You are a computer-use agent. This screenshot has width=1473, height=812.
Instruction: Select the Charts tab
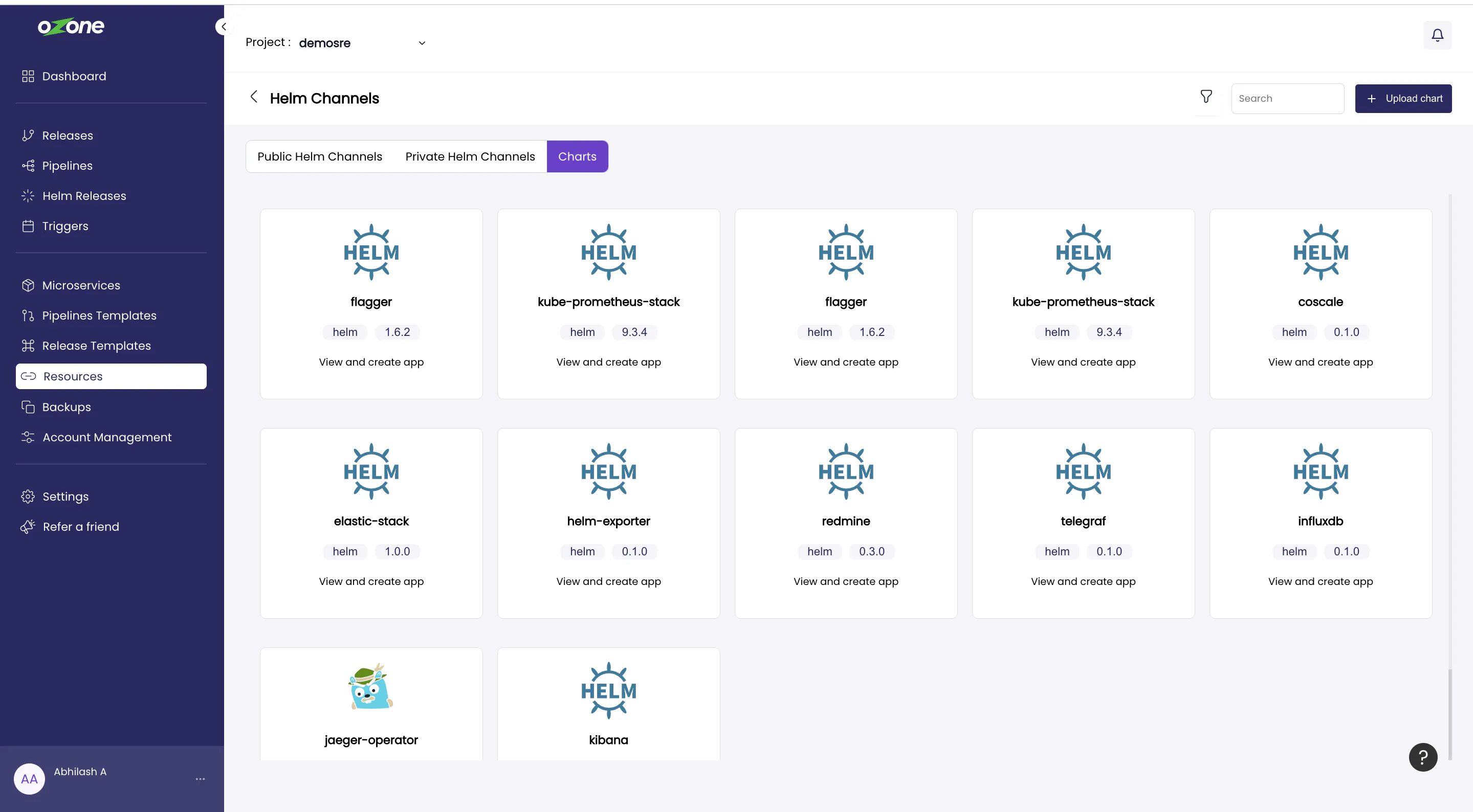[577, 156]
